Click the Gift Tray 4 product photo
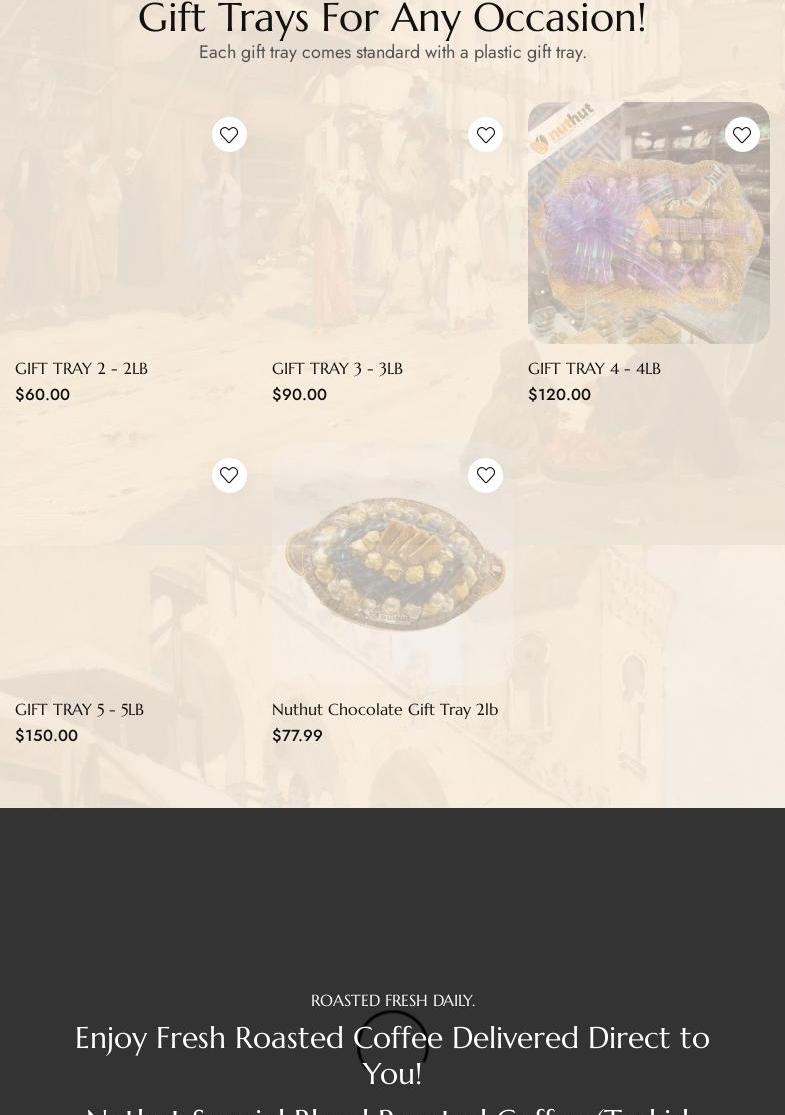Image resolution: width=785 pixels, height=1115 pixels. pos(649,222)
